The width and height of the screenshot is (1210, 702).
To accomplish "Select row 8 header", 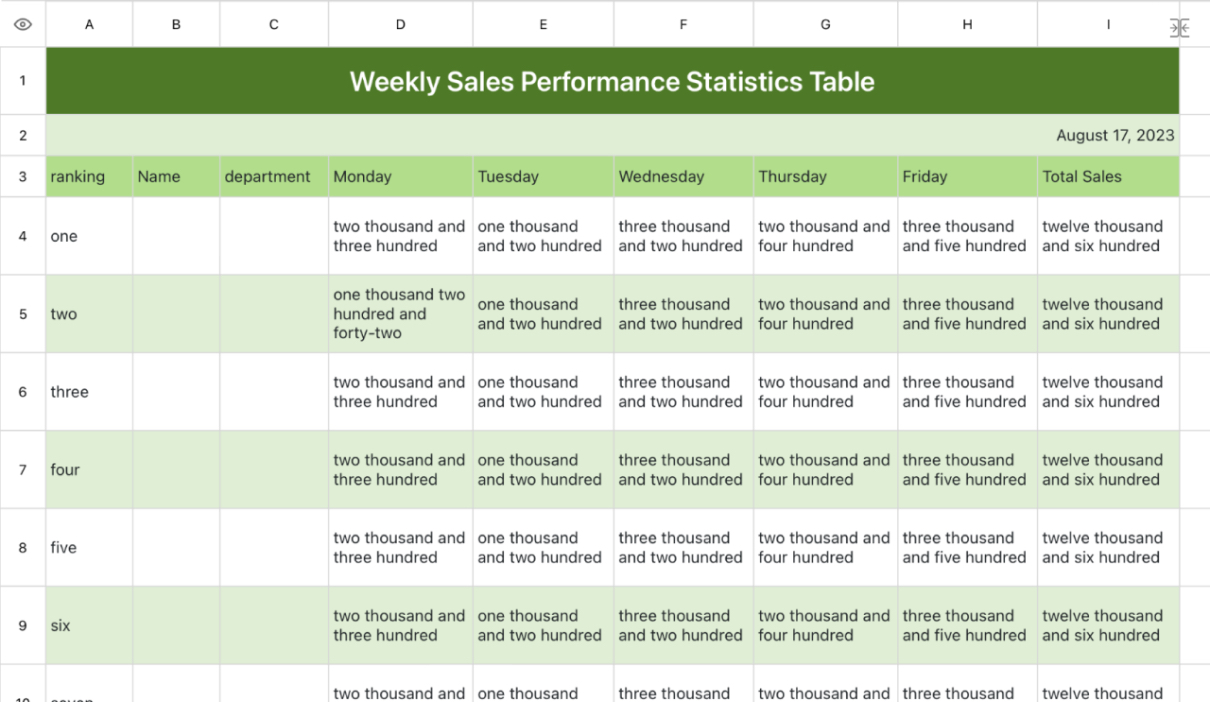I will (22, 548).
